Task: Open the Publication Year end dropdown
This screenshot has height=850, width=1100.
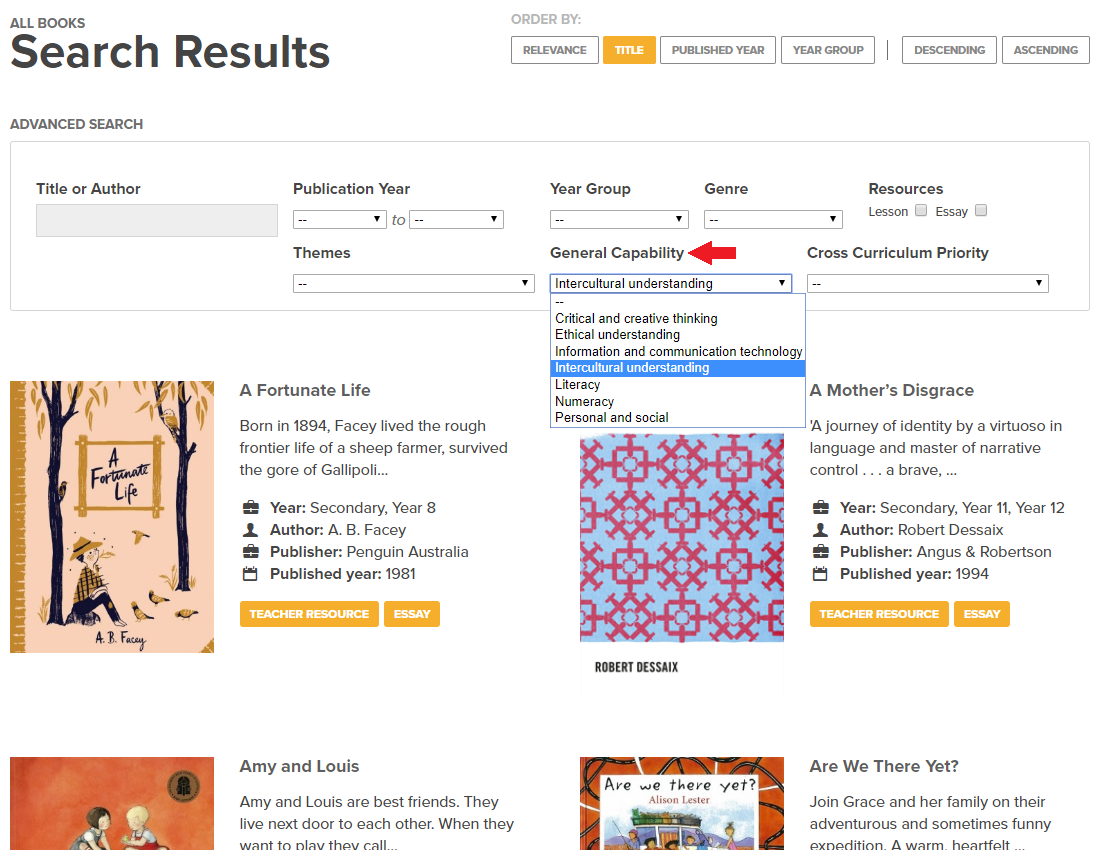Action: point(457,220)
